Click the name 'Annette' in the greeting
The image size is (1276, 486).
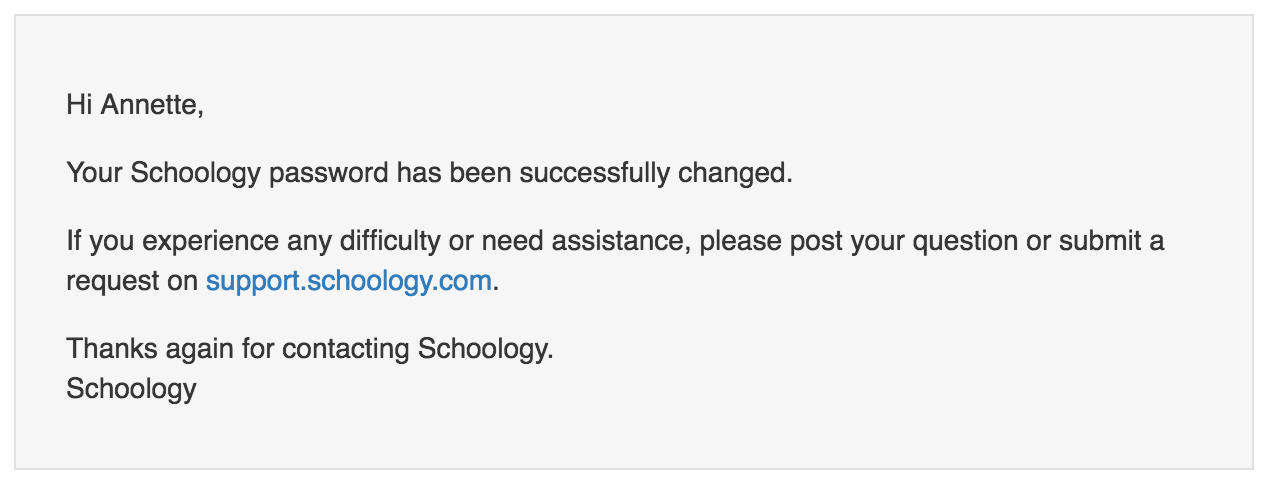[x=152, y=104]
